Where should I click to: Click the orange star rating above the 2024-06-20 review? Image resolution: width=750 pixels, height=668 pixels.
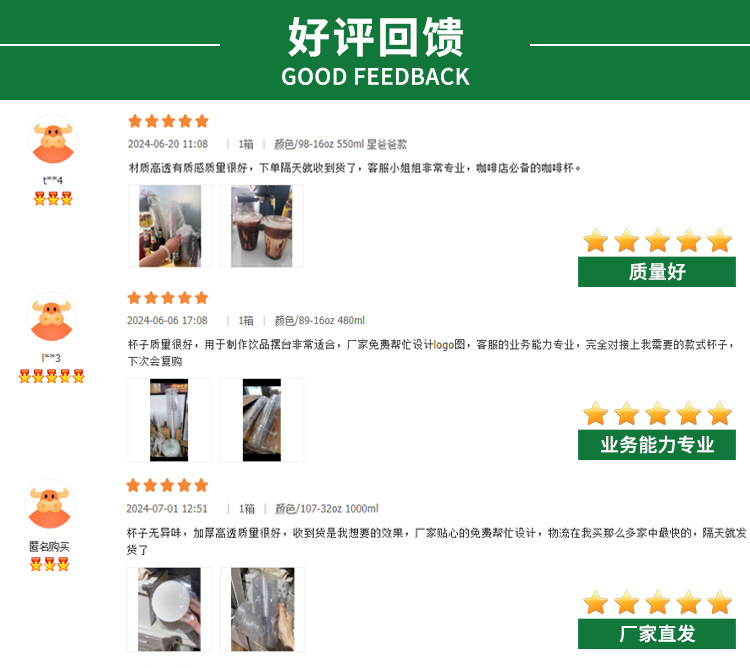pyautogui.click(x=168, y=121)
